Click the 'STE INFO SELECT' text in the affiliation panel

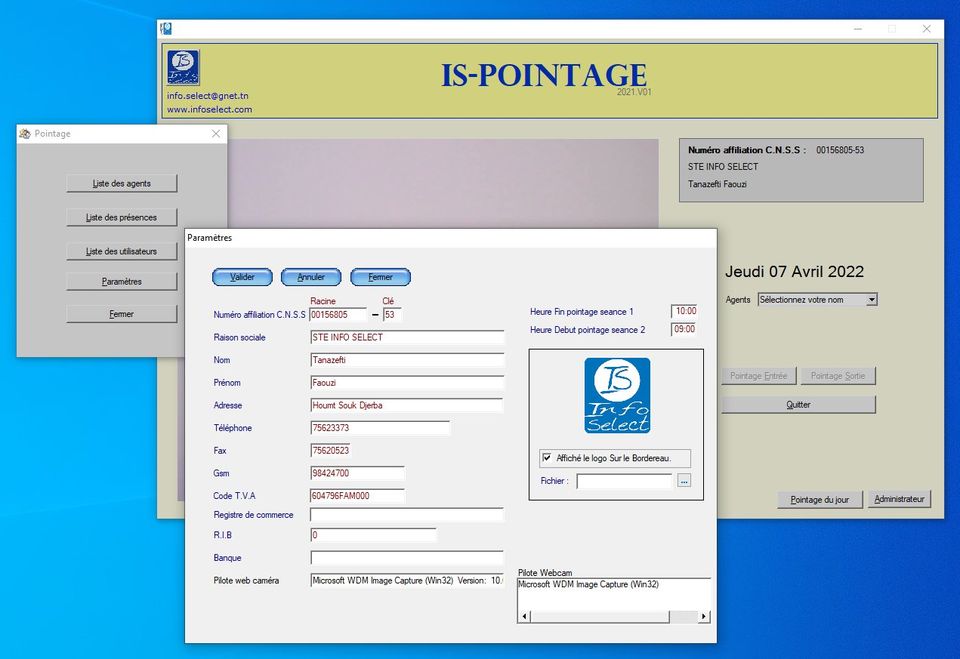tap(723, 167)
